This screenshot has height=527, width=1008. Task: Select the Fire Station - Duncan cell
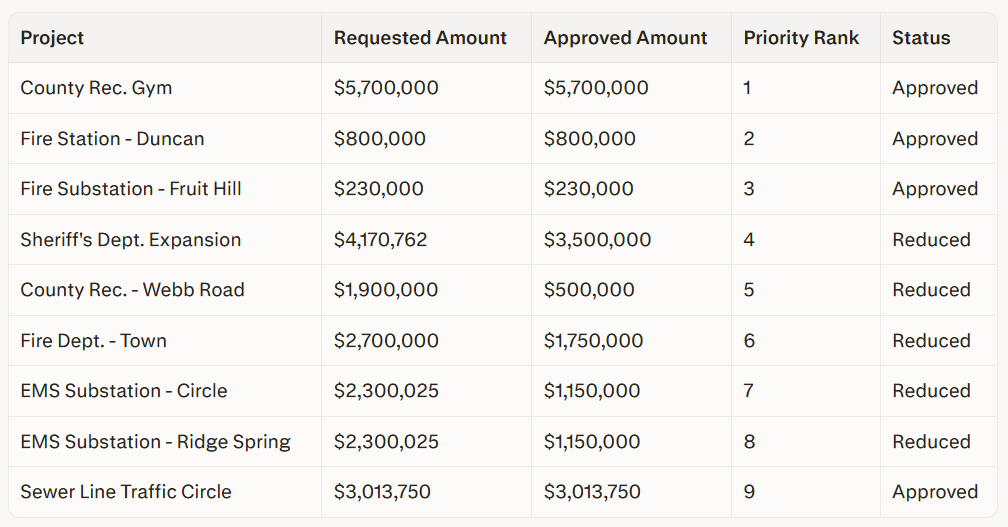pyautogui.click(x=112, y=139)
